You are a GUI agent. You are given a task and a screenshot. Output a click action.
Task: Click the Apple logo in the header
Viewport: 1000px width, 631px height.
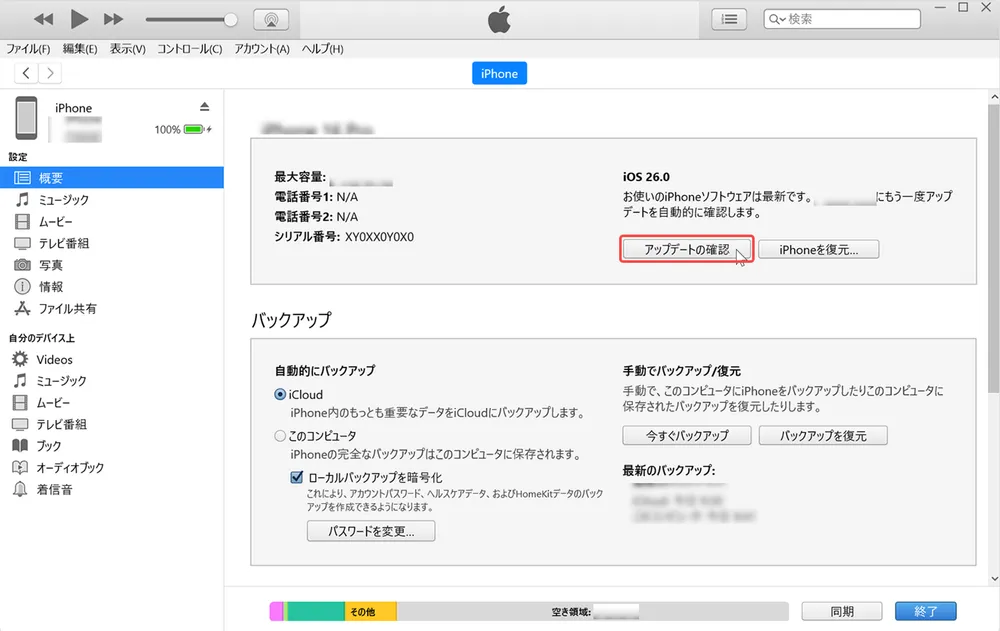499,19
